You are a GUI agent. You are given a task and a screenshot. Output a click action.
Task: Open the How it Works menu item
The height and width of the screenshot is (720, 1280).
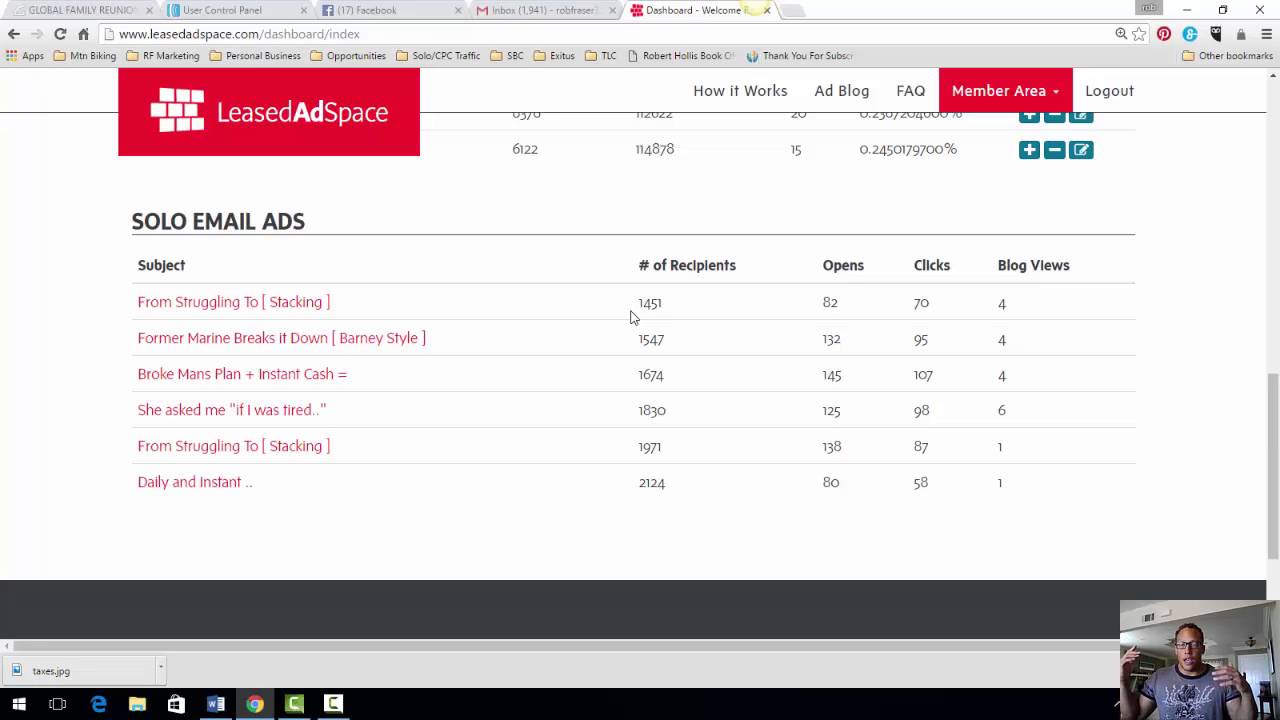[x=740, y=91]
